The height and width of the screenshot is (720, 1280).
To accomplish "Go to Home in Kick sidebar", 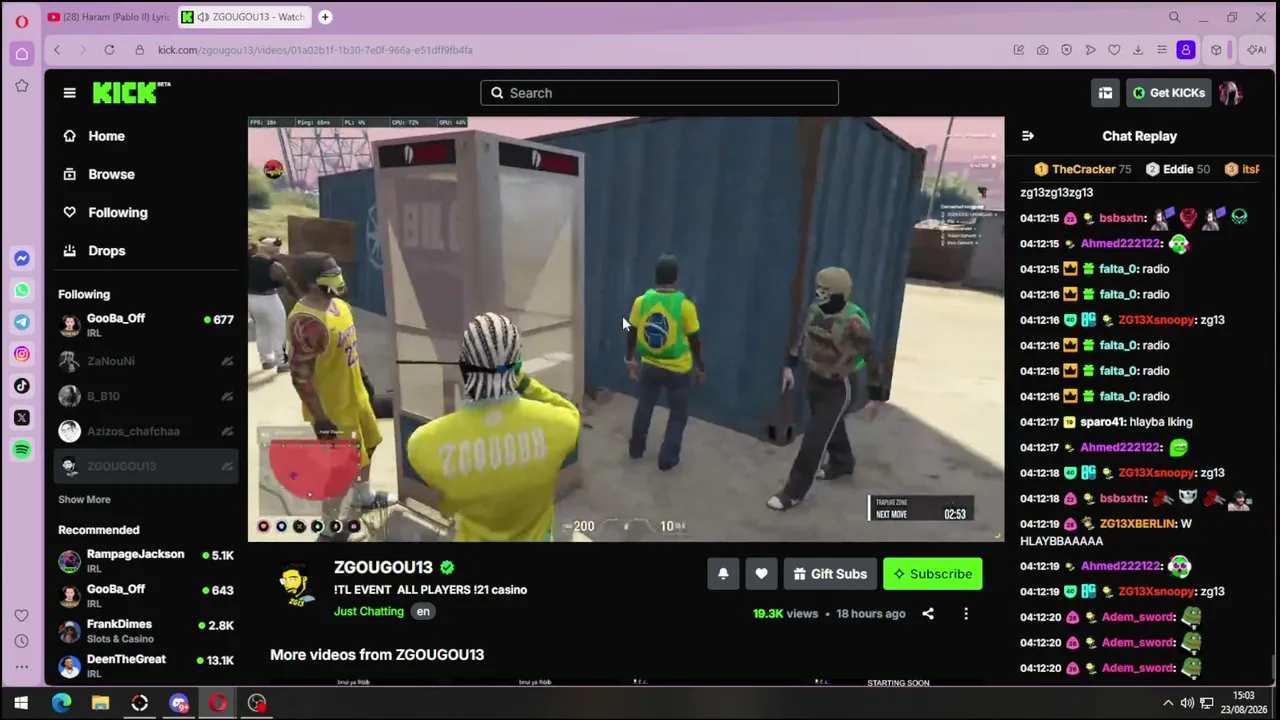I will [x=106, y=136].
